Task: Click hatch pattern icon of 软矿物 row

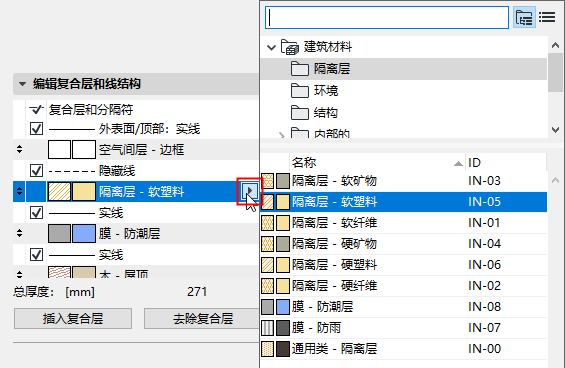Action: 267,181
